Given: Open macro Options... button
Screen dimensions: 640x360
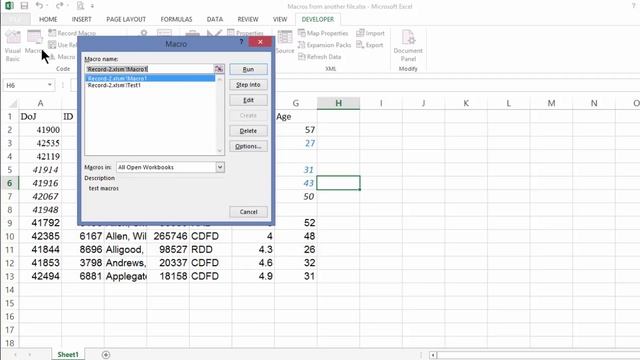Looking at the screenshot, I should [x=248, y=146].
